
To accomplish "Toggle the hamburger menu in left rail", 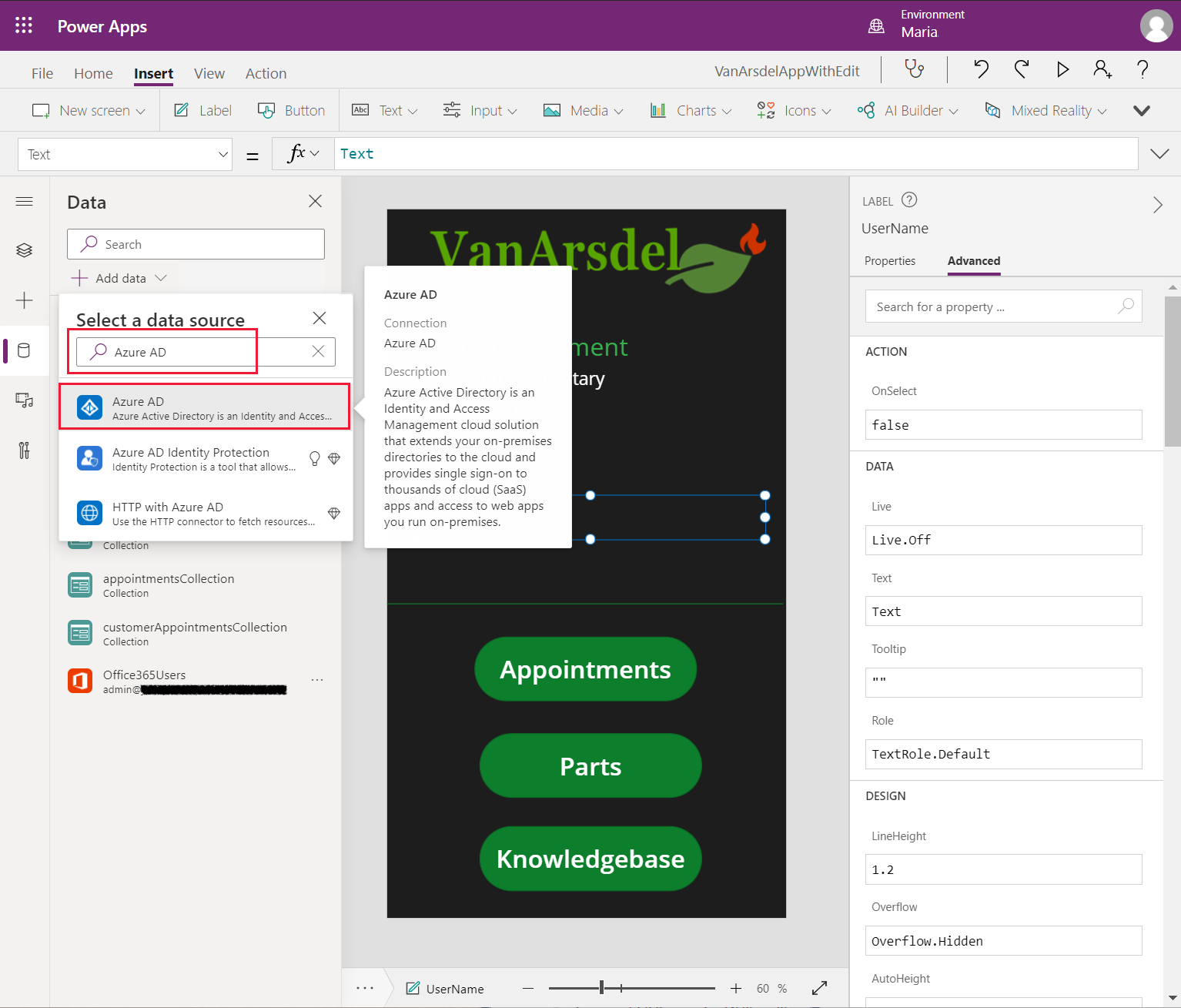I will coord(25,202).
